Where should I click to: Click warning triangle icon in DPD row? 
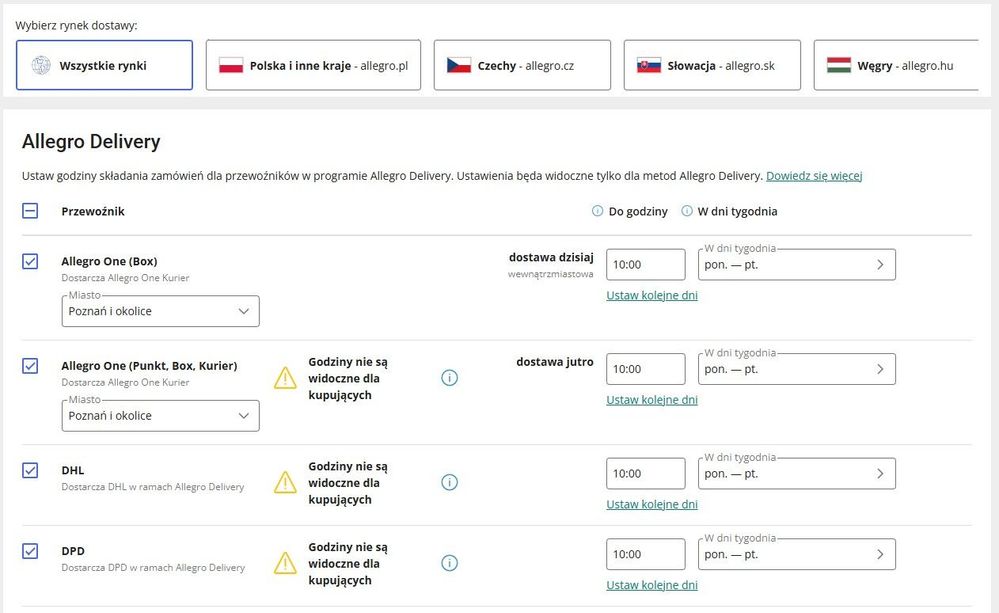[285, 563]
